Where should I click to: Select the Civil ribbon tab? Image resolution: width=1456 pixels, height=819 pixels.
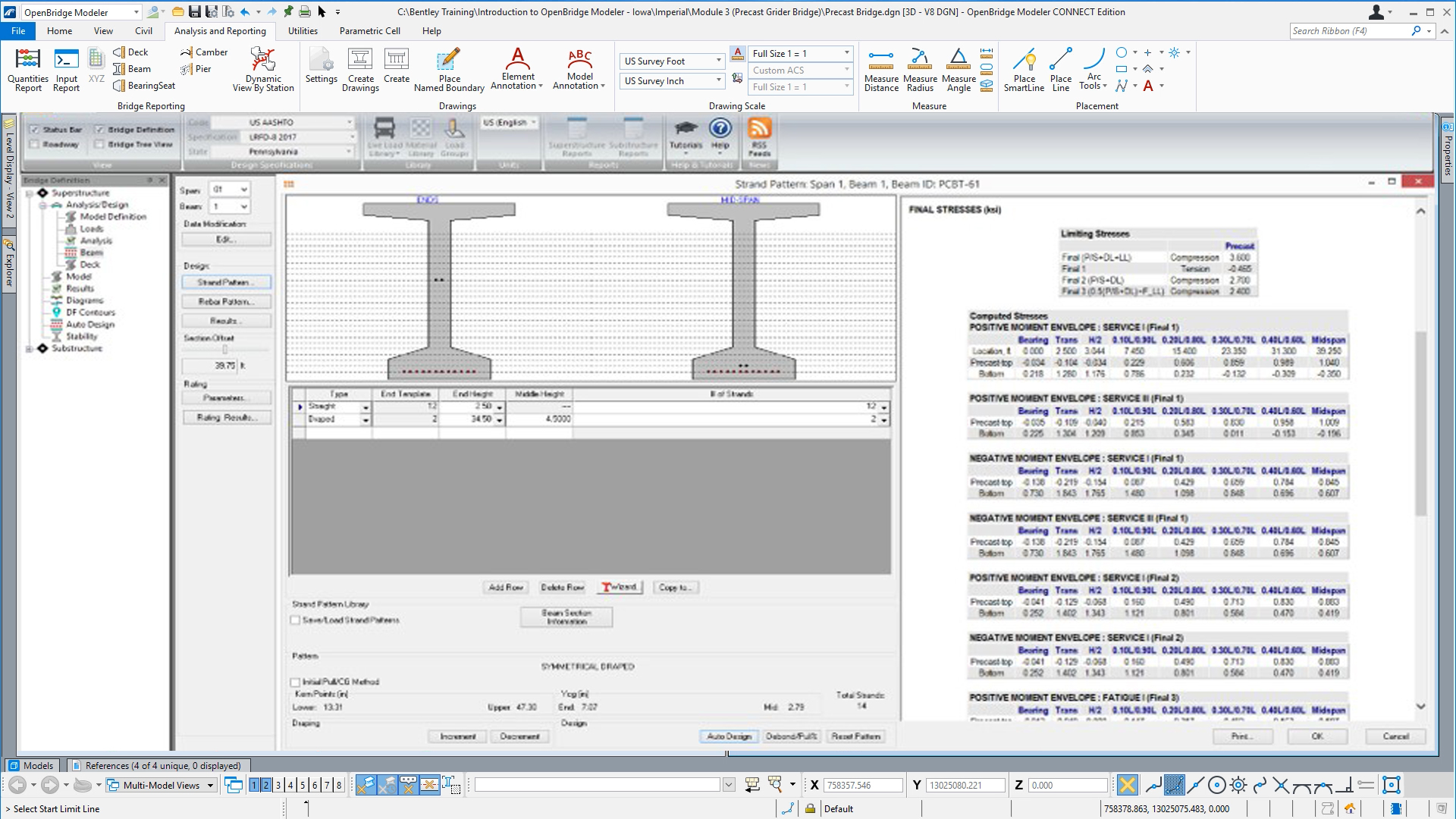143,31
